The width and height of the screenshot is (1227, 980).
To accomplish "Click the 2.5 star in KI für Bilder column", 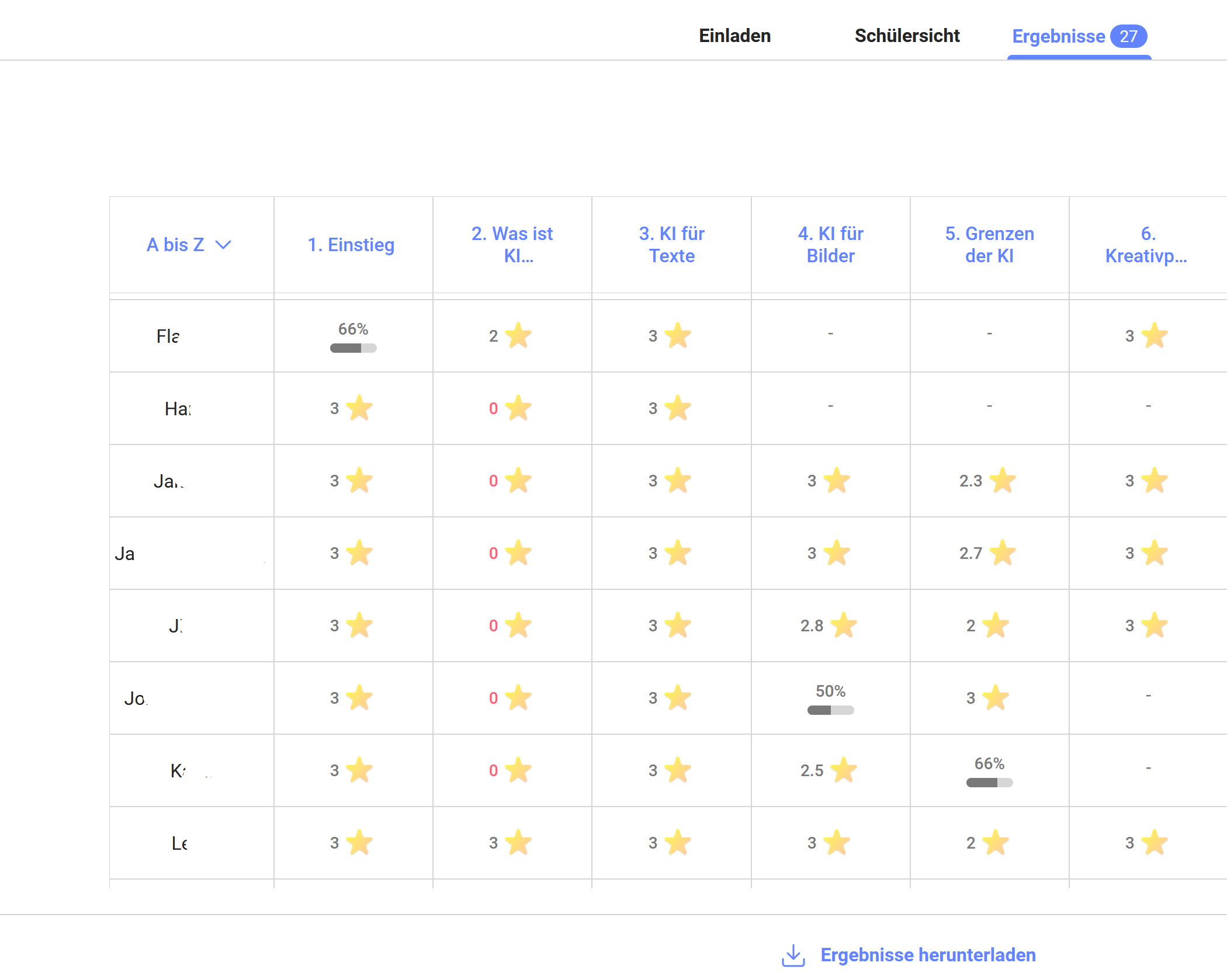I will 844,770.
